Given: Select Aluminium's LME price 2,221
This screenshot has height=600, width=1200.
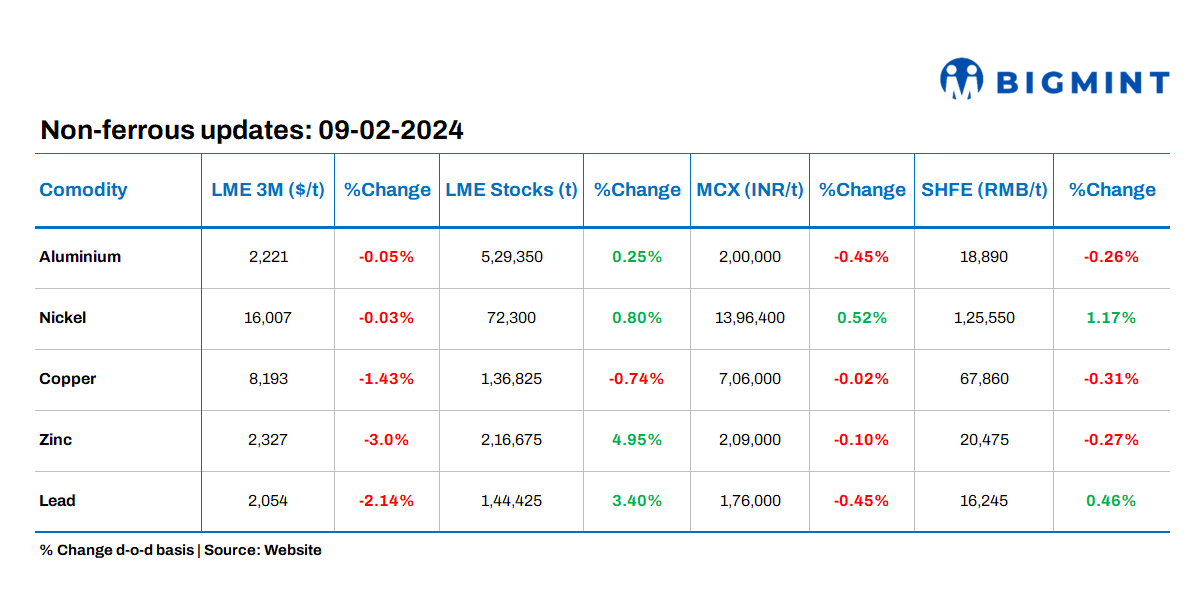Looking at the screenshot, I should pyautogui.click(x=268, y=257).
